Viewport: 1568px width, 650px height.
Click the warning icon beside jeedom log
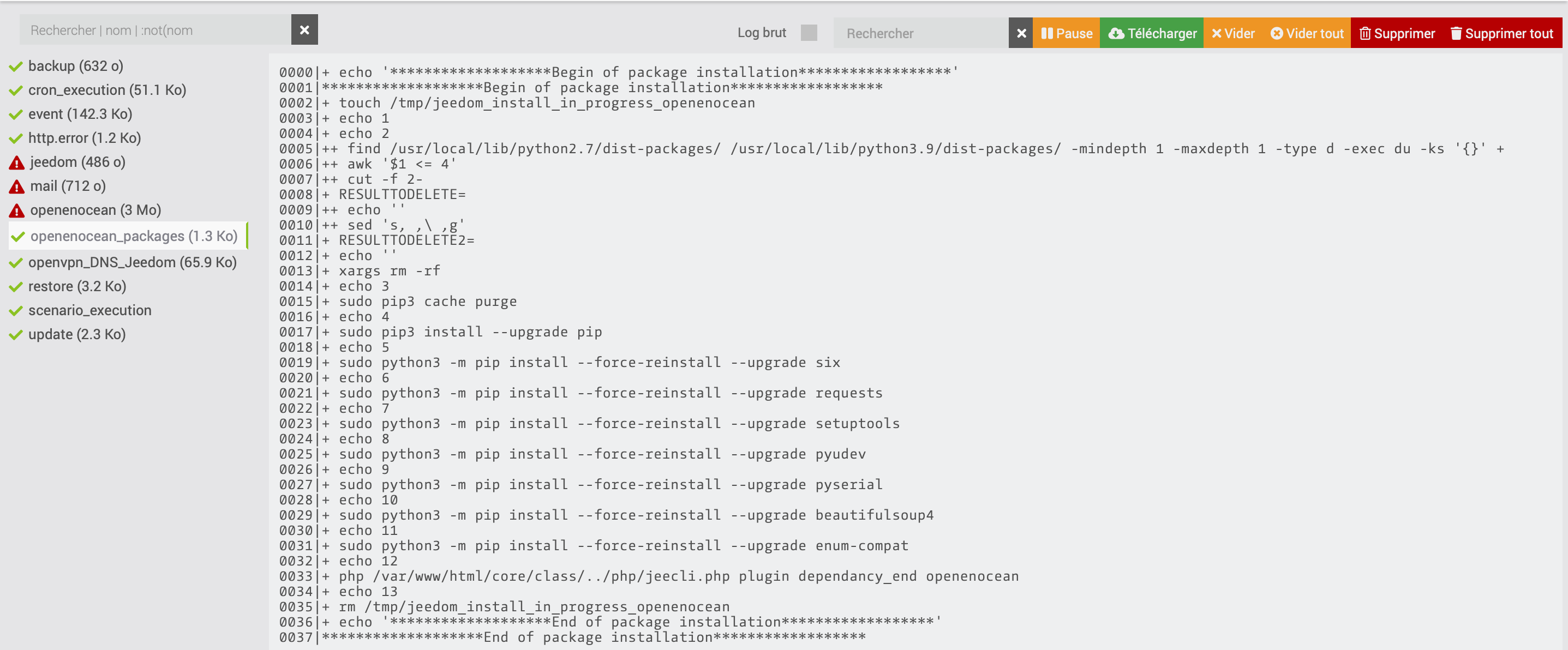pyautogui.click(x=16, y=162)
